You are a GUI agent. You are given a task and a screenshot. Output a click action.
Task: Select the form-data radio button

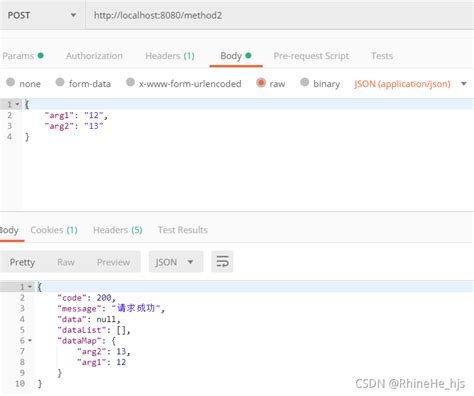pyautogui.click(x=60, y=82)
